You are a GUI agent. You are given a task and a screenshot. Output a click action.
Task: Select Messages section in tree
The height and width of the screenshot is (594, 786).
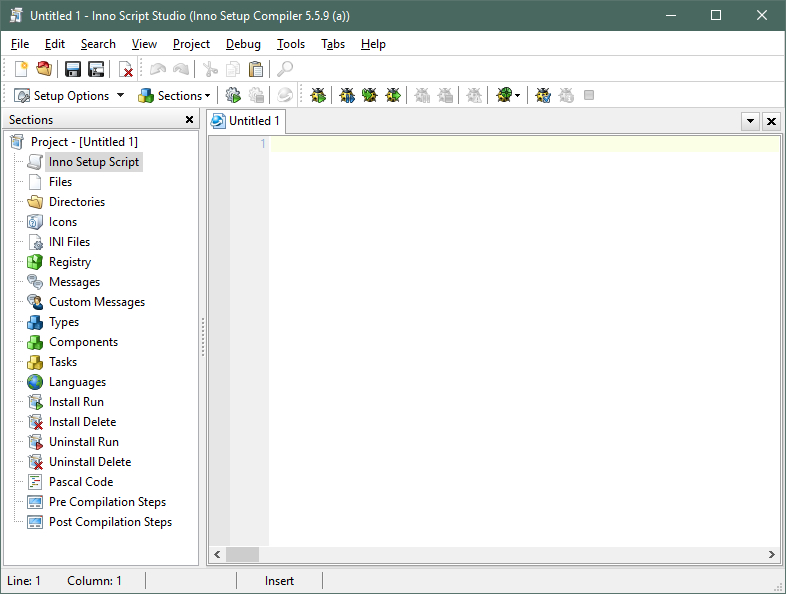75,282
